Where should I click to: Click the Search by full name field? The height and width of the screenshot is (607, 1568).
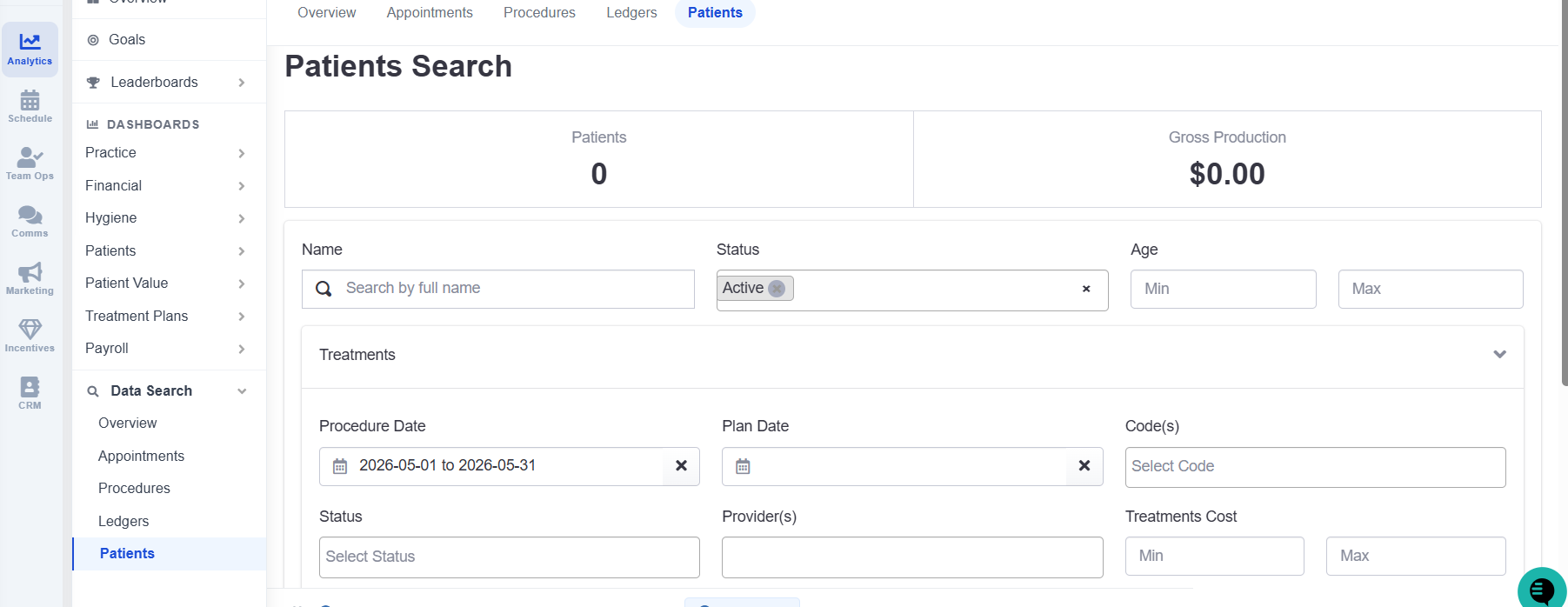coord(498,289)
